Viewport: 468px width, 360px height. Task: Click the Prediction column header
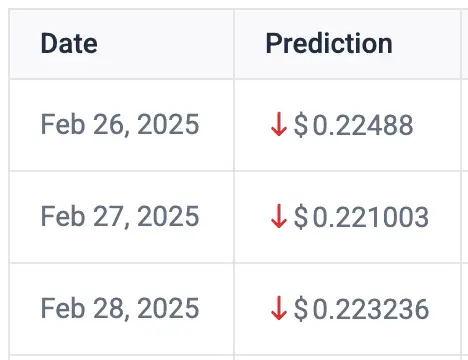click(x=329, y=44)
